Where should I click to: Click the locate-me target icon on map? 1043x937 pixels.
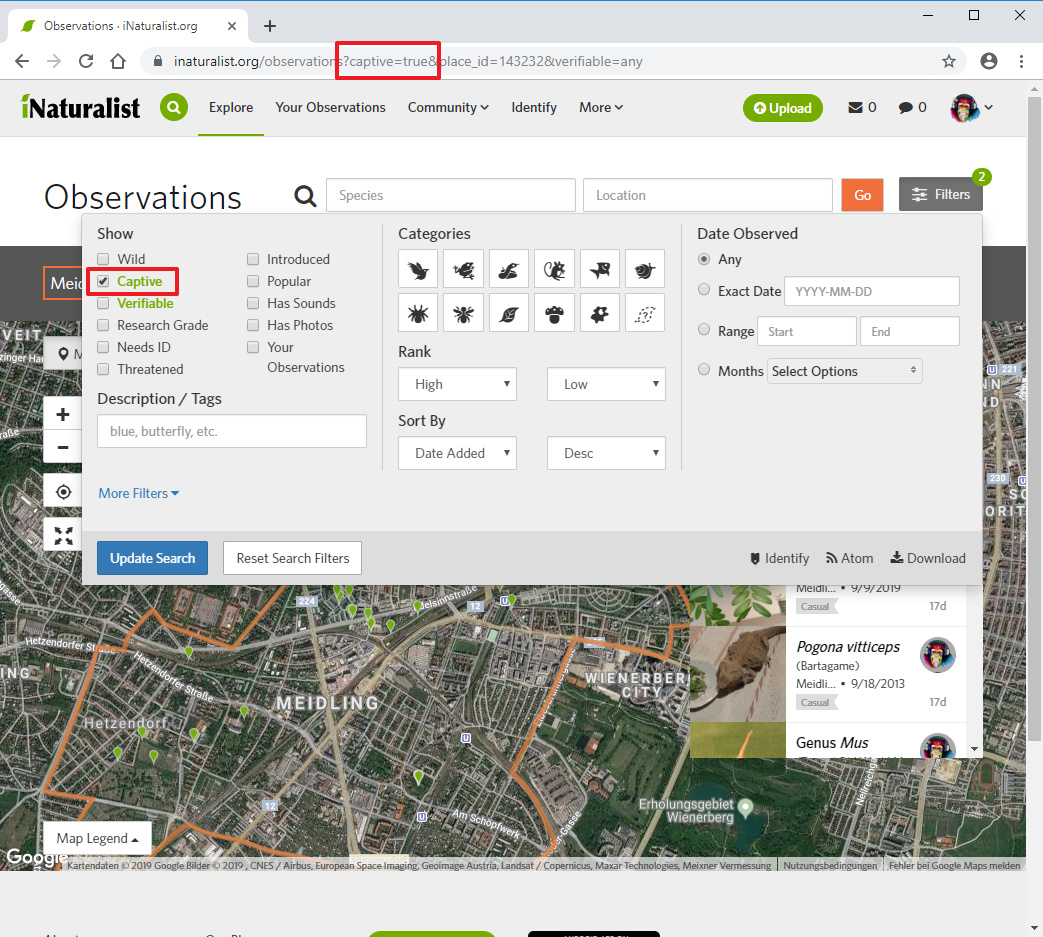(63, 492)
